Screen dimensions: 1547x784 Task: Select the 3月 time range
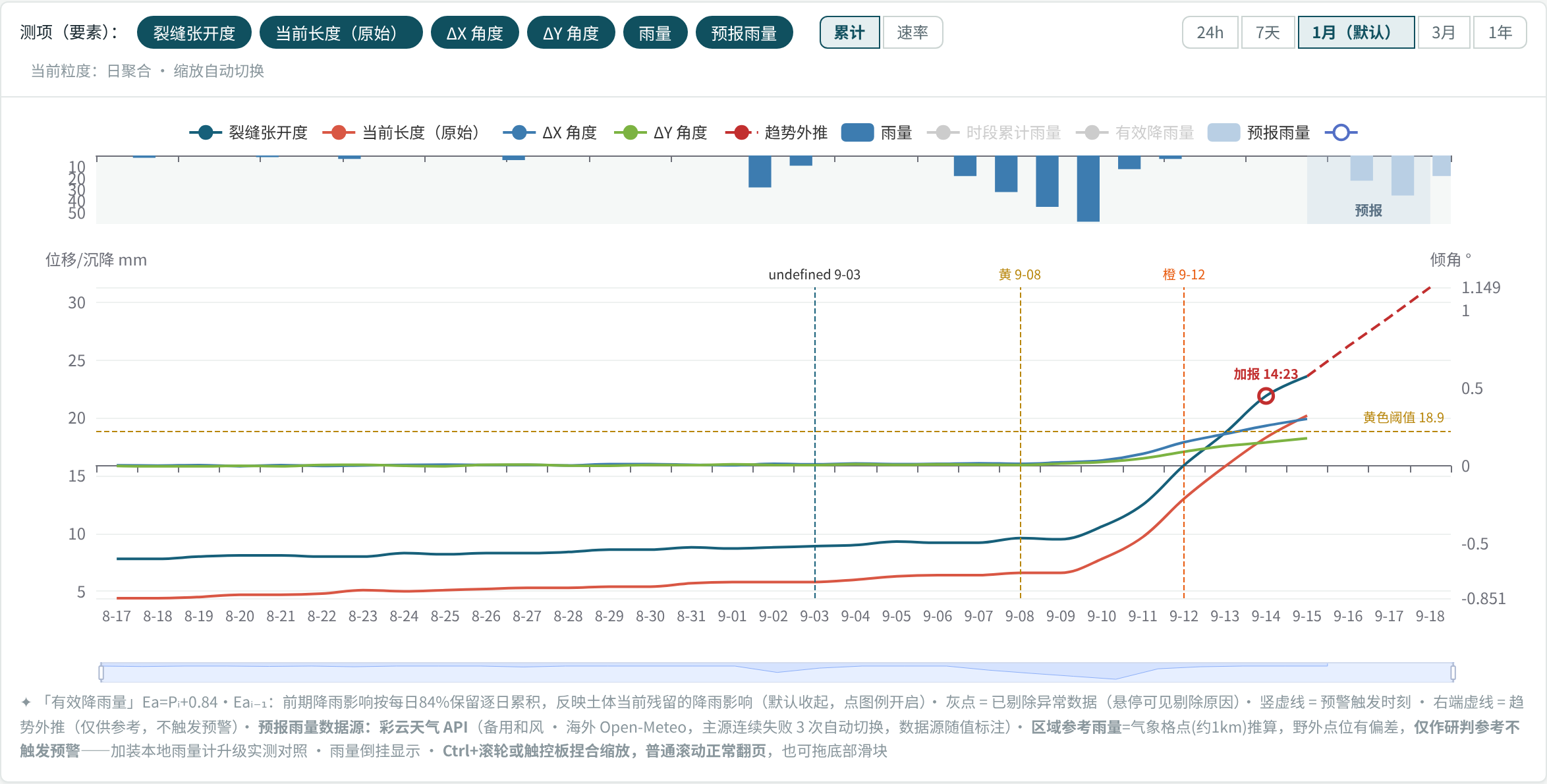point(1443,32)
